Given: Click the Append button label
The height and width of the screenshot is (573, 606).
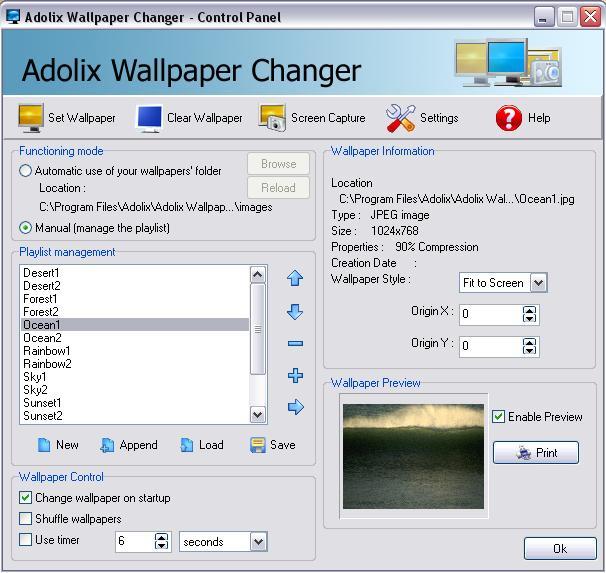Looking at the screenshot, I should (138, 445).
